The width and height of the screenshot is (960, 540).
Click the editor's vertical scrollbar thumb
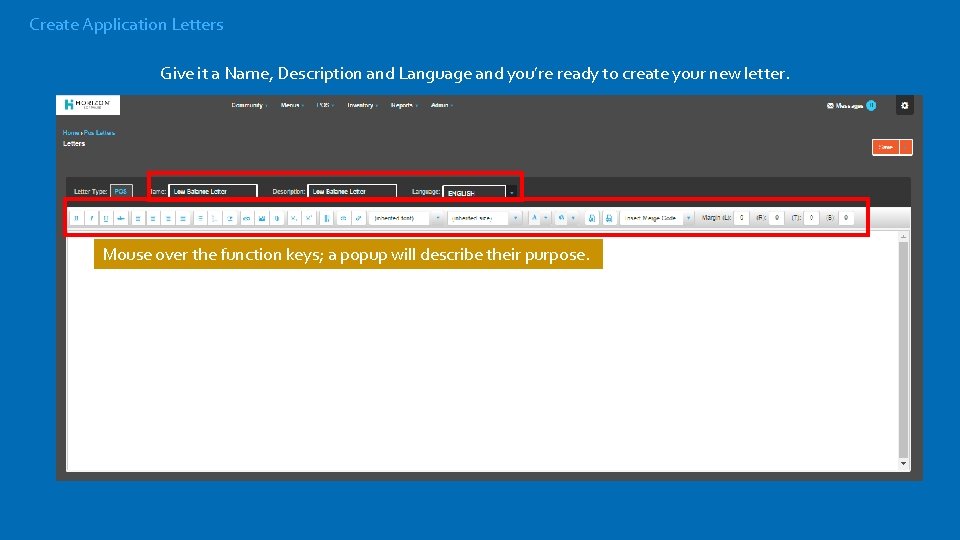click(x=904, y=349)
